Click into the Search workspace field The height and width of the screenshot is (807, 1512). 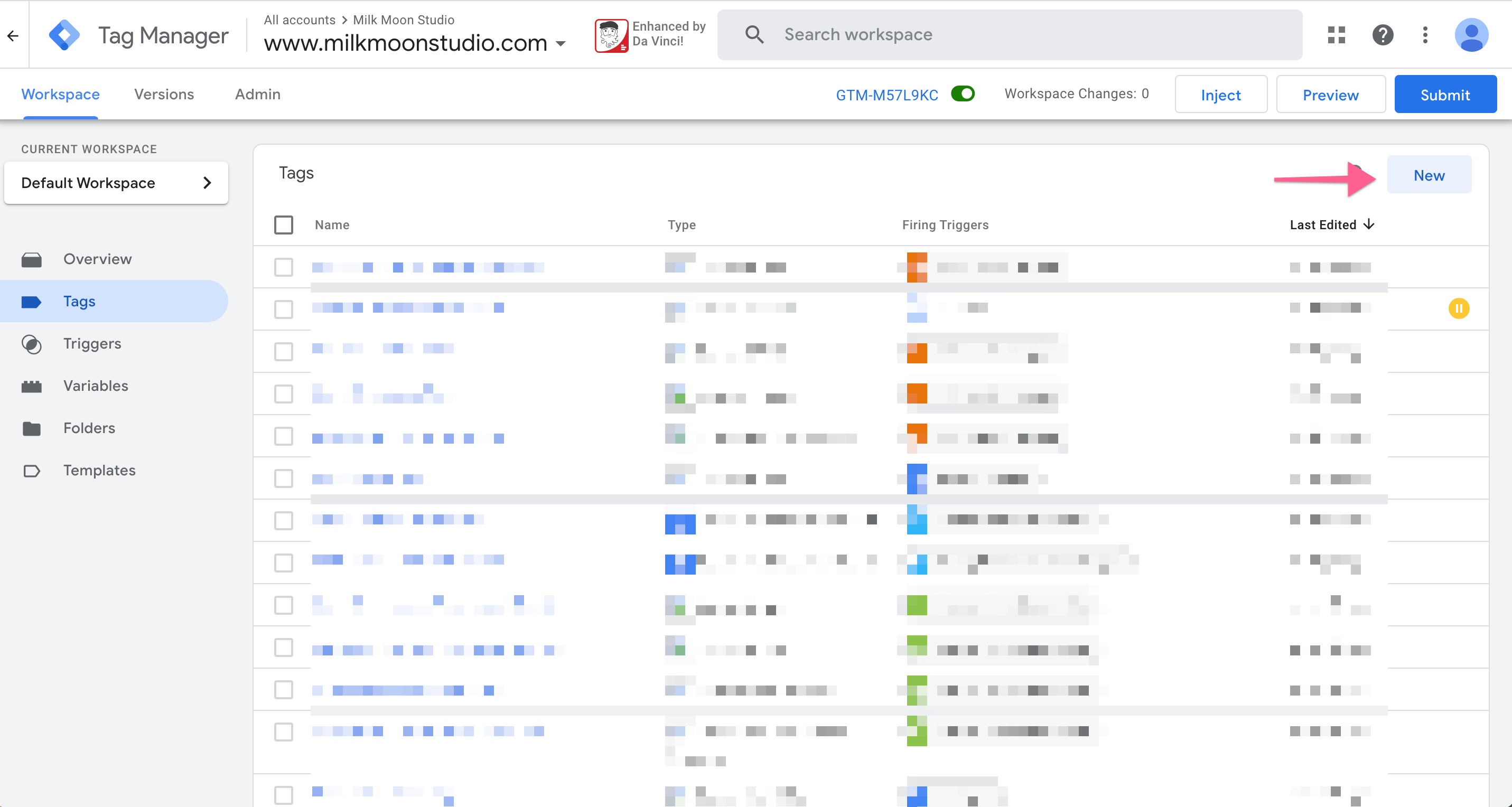[998, 34]
